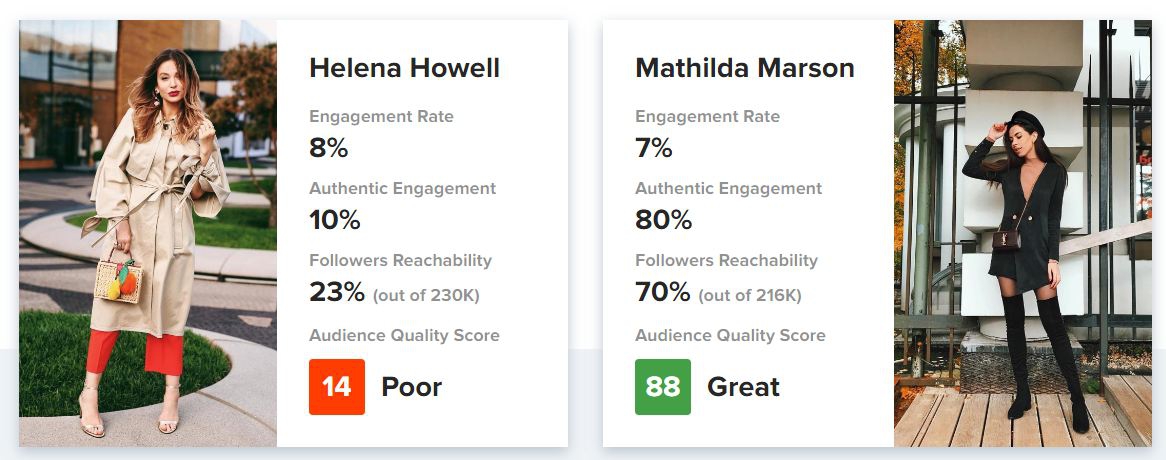Click the red 14 score badge
Screen dimensions: 1166x460
point(337,387)
